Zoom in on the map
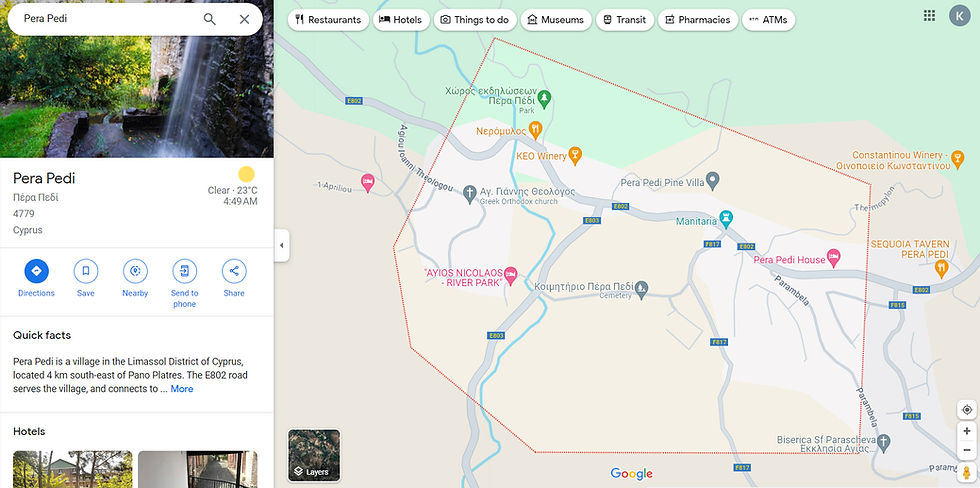Viewport: 980px width, 488px height. click(x=967, y=431)
